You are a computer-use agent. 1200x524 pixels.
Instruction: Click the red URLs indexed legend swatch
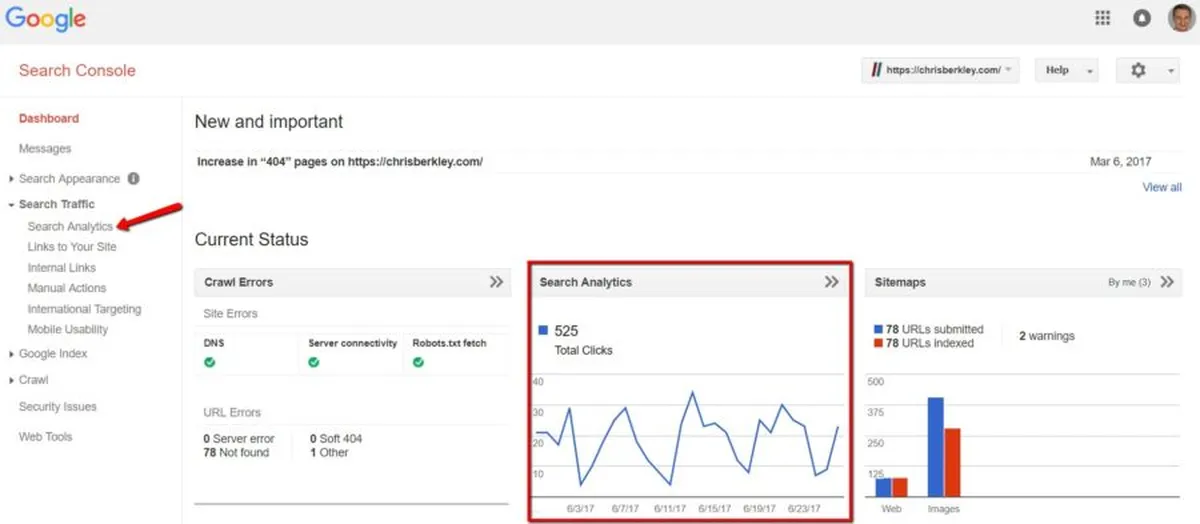pos(879,343)
